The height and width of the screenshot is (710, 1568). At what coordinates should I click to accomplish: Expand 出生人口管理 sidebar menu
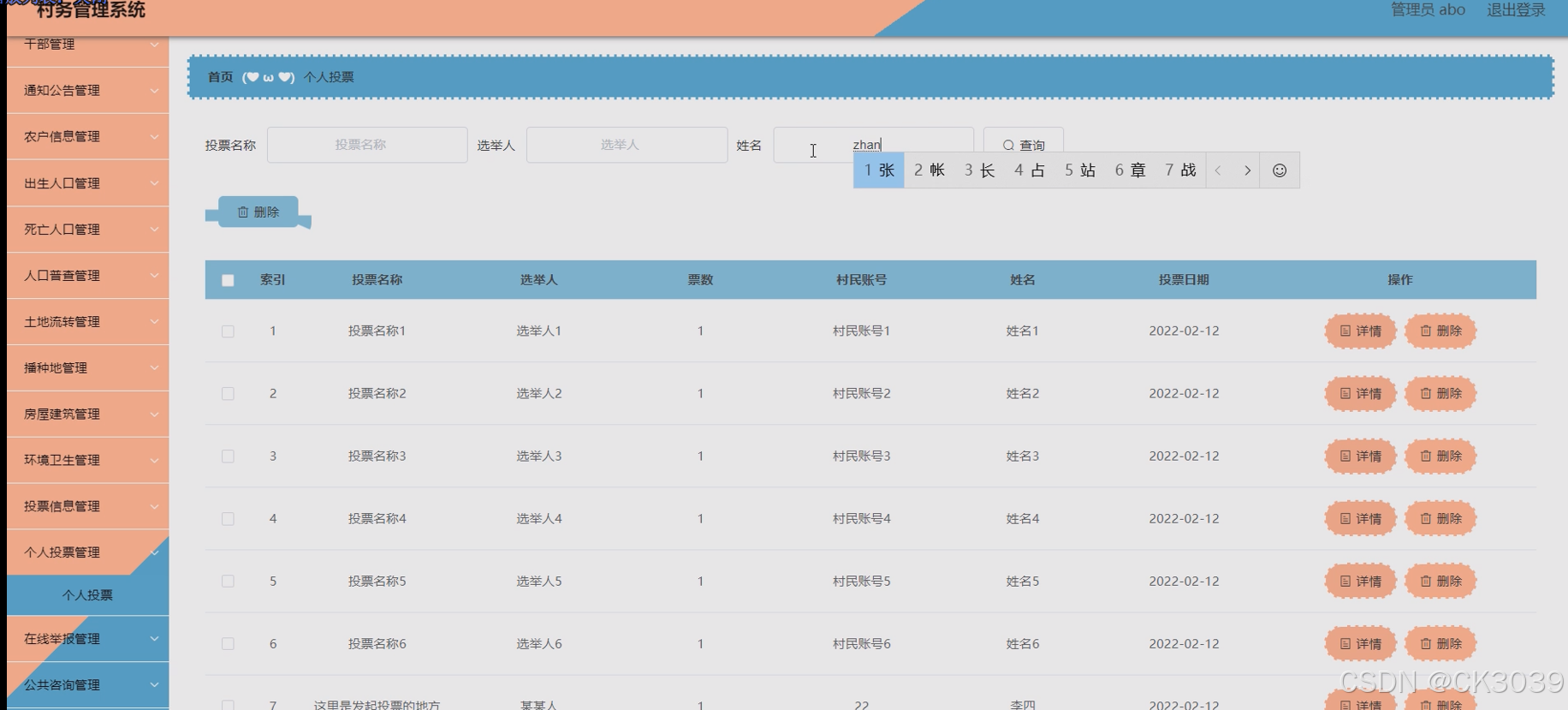[x=88, y=182]
